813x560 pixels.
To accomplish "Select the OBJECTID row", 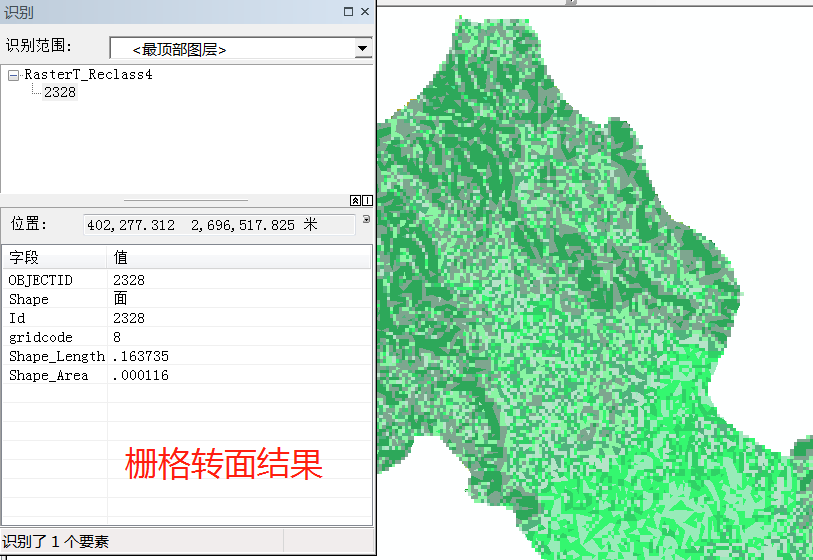I will [55, 280].
